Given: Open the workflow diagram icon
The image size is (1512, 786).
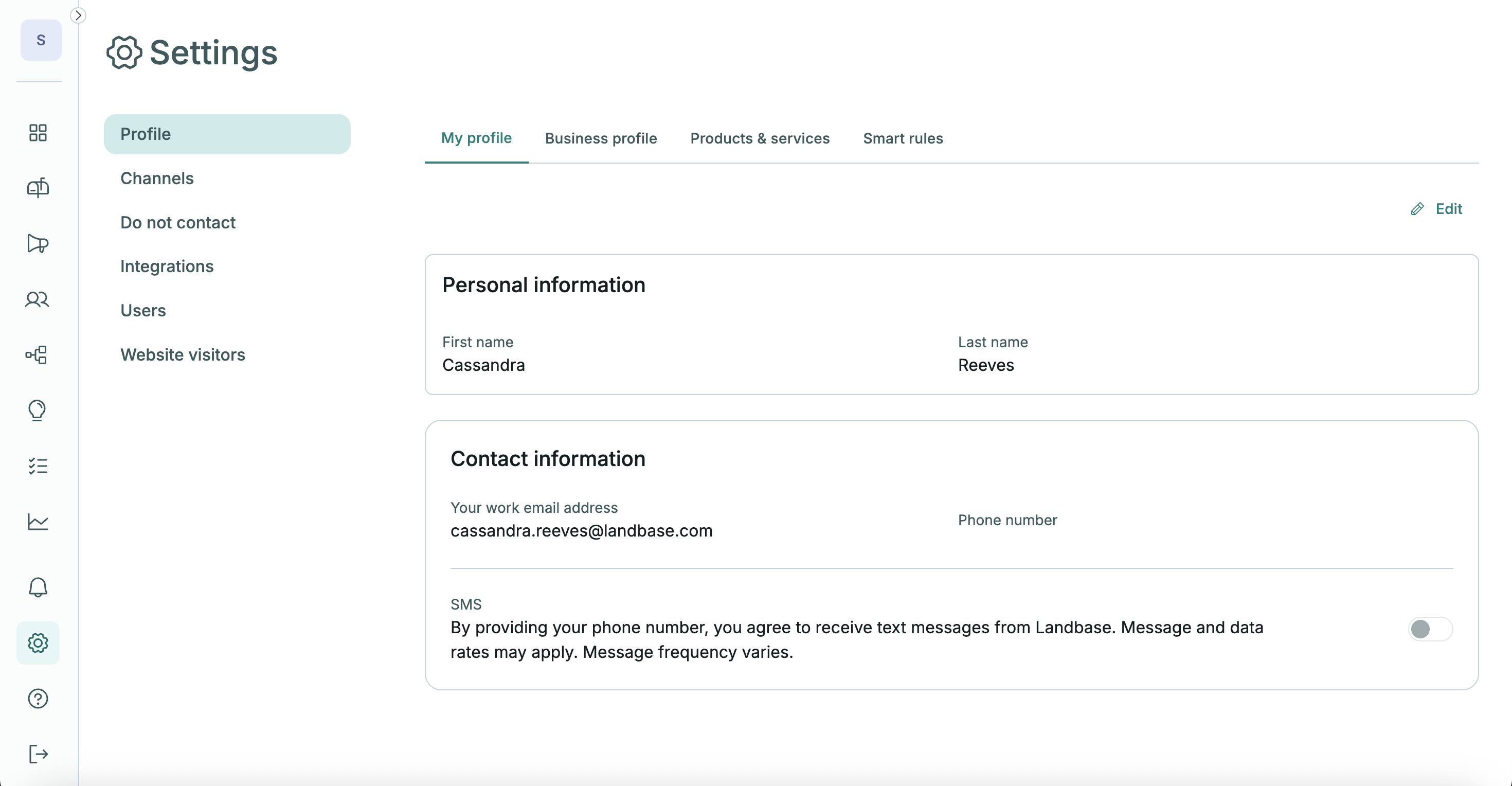Looking at the screenshot, I should (38, 354).
